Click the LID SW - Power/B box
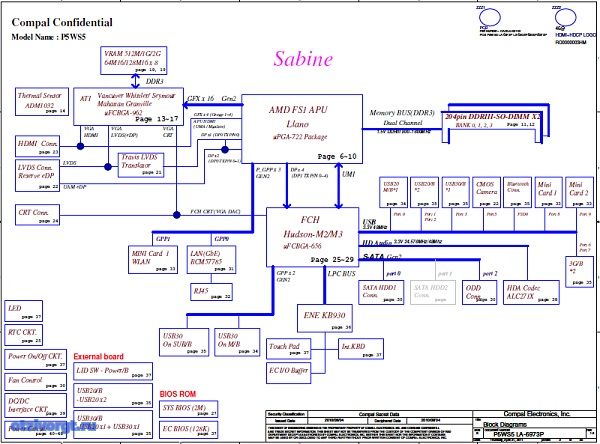600x444 pixels. pyautogui.click(x=112, y=372)
